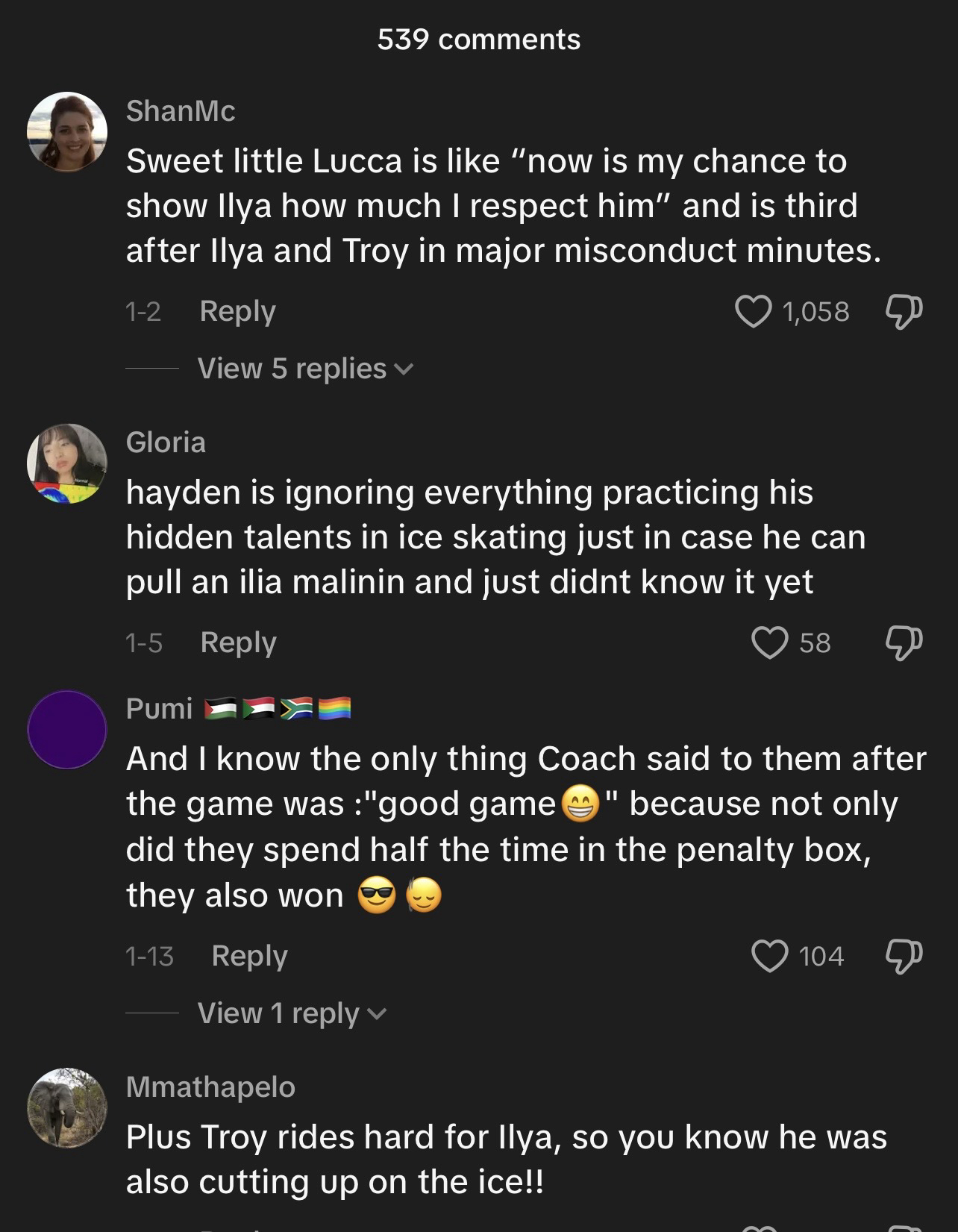Open Pumi's purple profile avatar

point(67,730)
